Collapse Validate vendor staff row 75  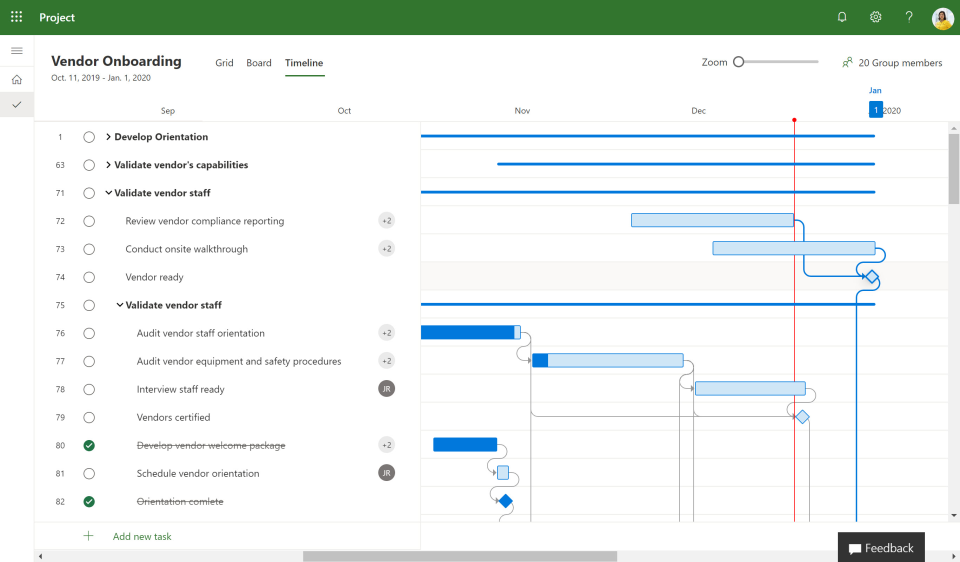(x=119, y=305)
